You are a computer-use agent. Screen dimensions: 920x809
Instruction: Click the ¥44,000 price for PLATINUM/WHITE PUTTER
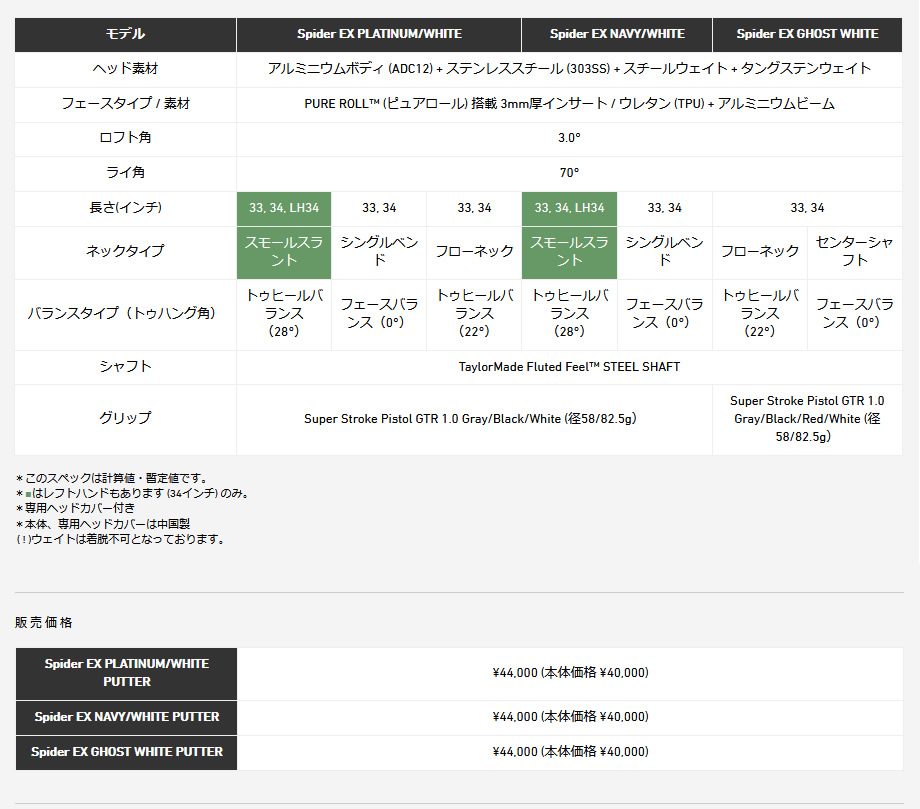point(570,673)
